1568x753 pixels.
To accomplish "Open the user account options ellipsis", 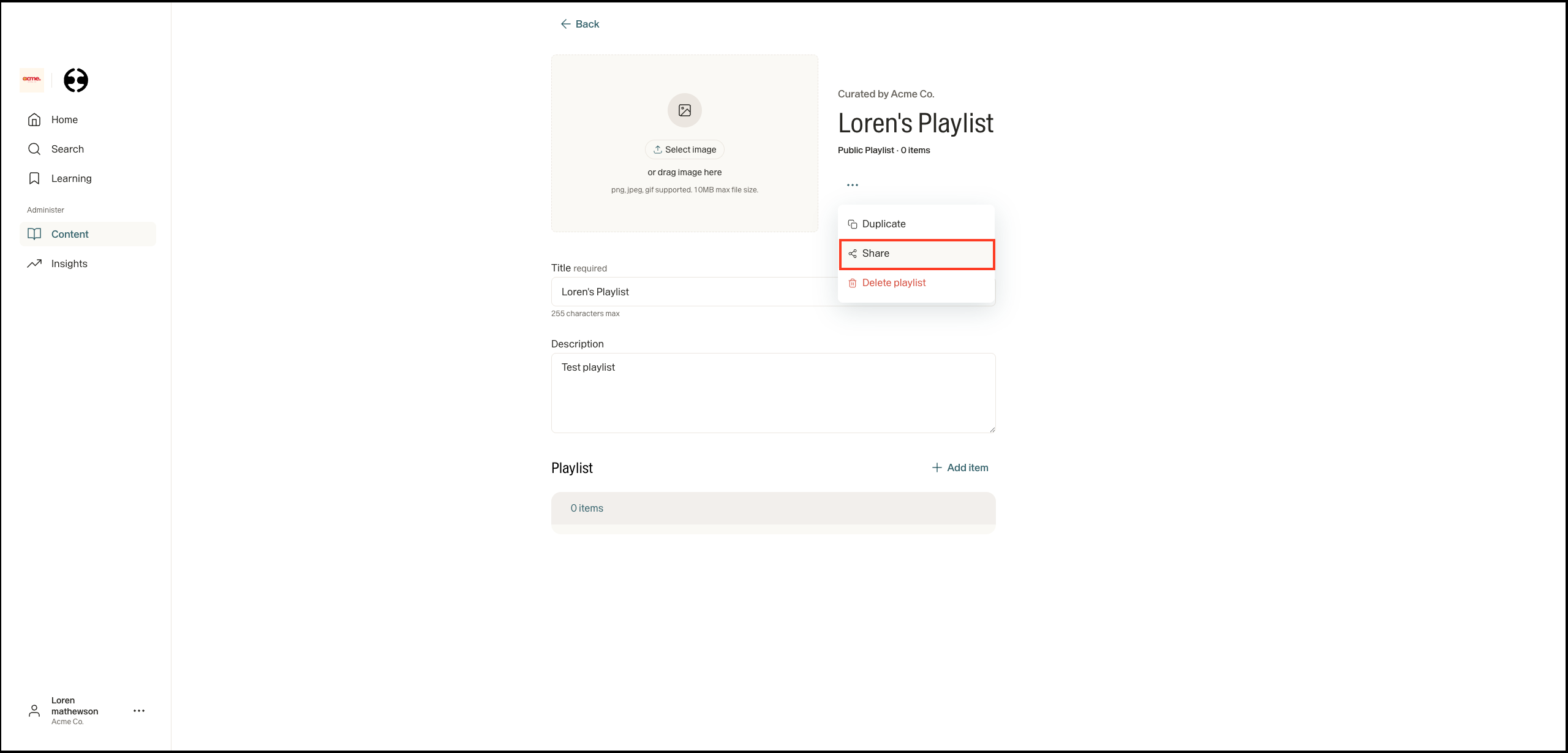I will (x=139, y=711).
